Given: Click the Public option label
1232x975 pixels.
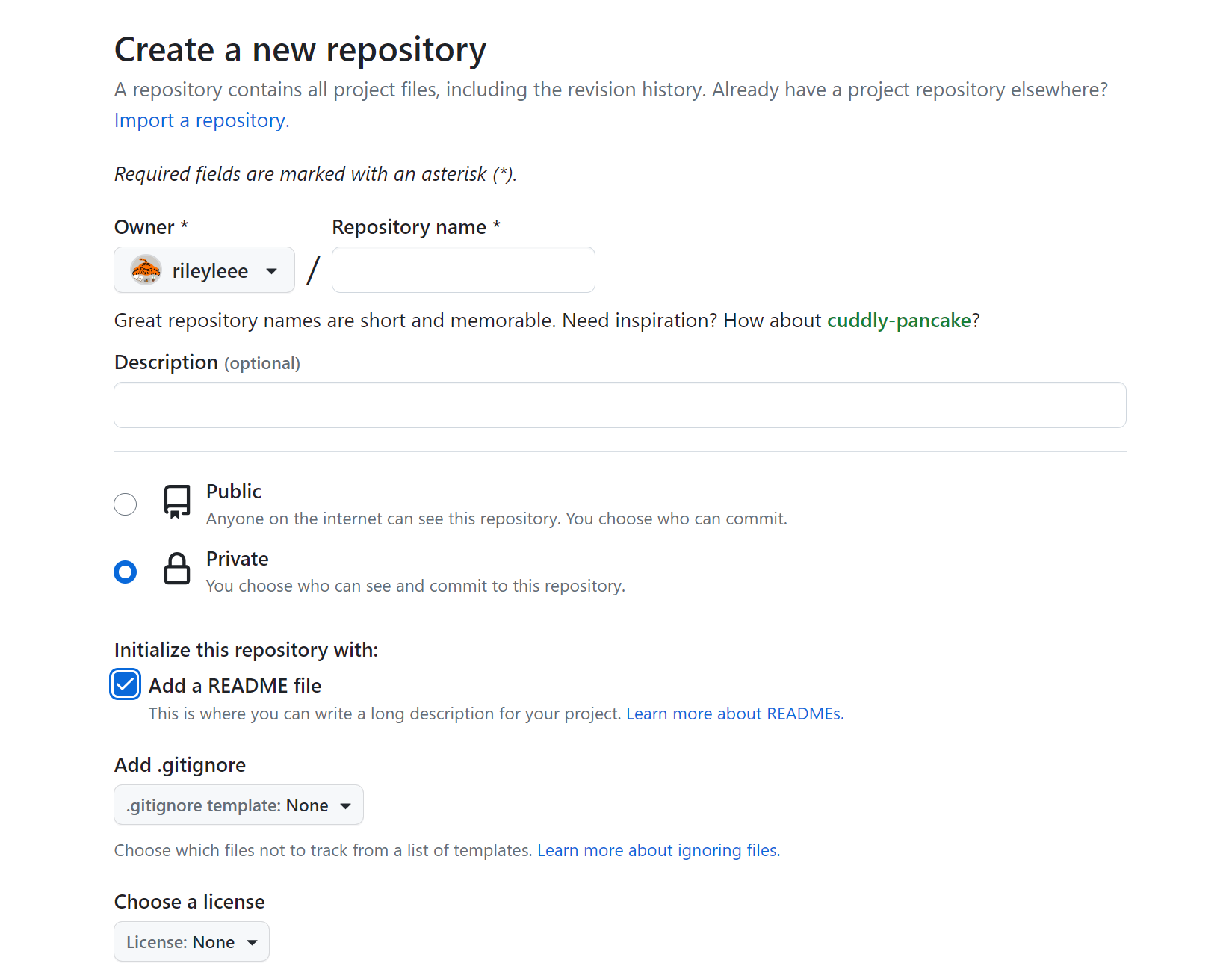Looking at the screenshot, I should [x=234, y=492].
